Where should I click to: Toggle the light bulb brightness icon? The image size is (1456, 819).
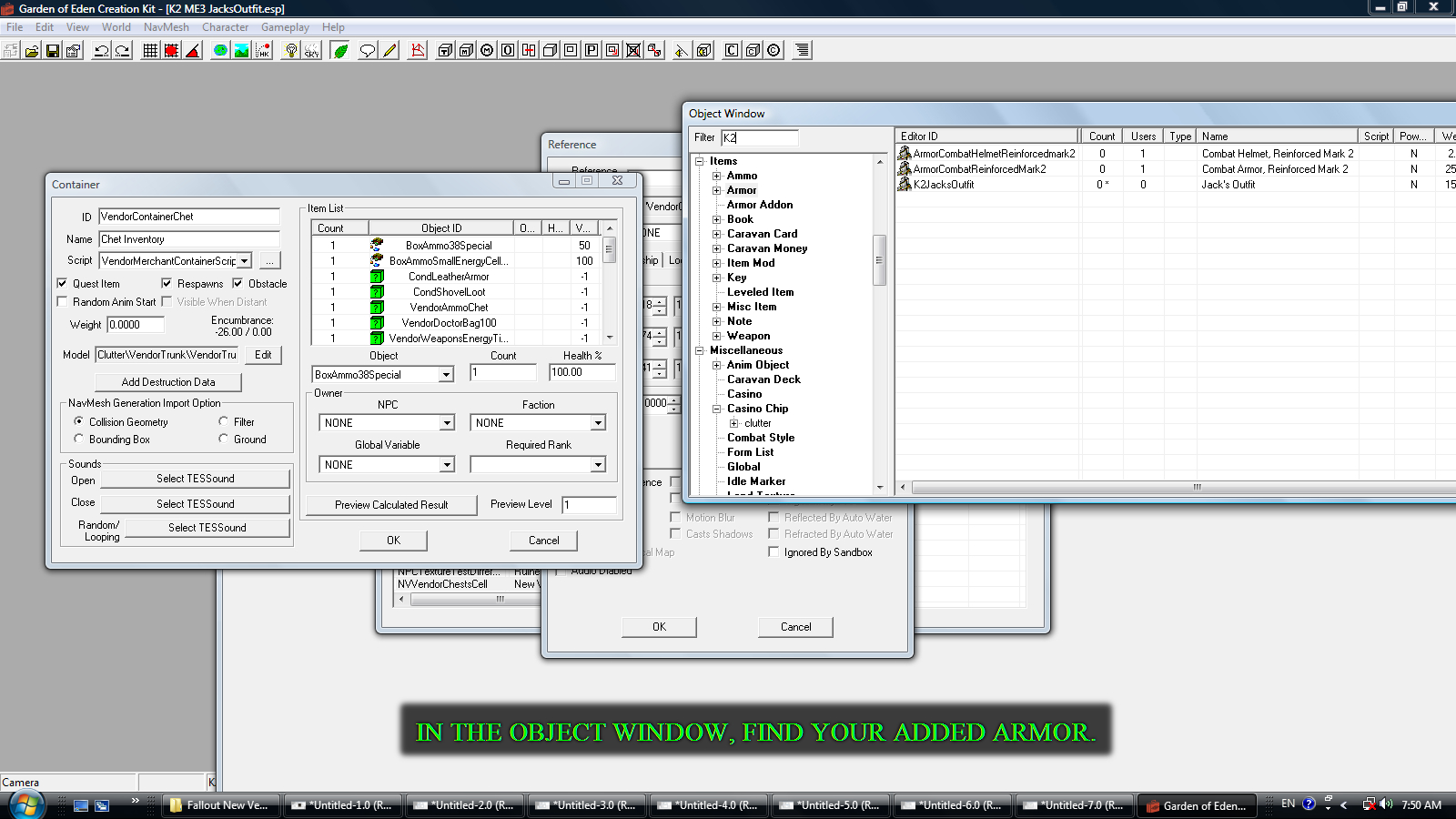(290, 51)
